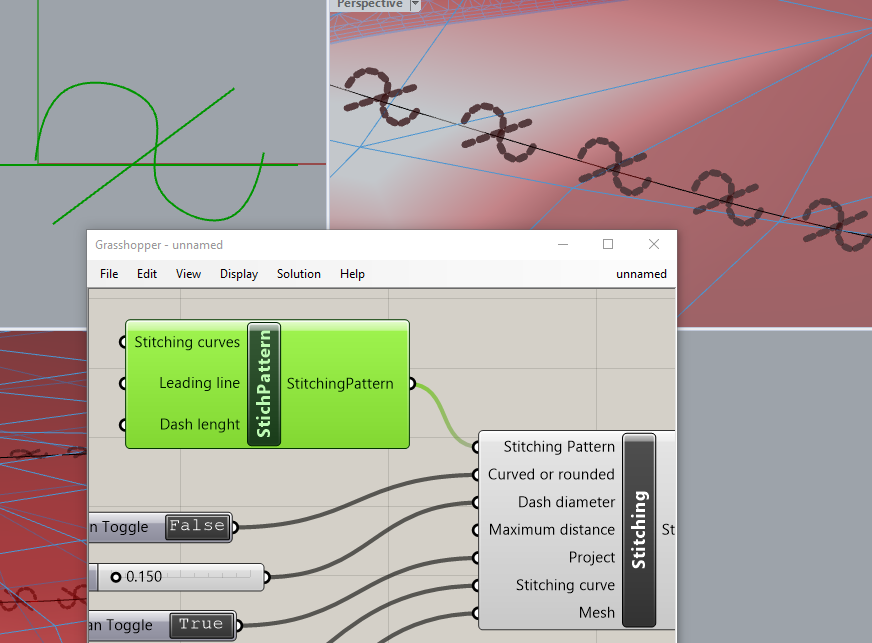This screenshot has height=643, width=872.
Task: Switch the True boolean toggle
Action: [x=200, y=625]
